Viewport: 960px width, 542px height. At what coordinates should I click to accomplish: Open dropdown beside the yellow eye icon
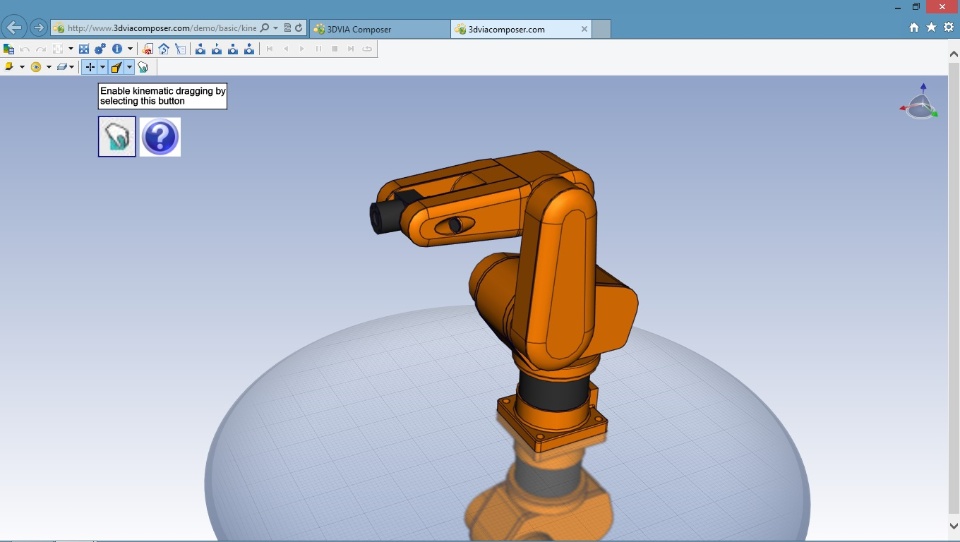point(49,67)
